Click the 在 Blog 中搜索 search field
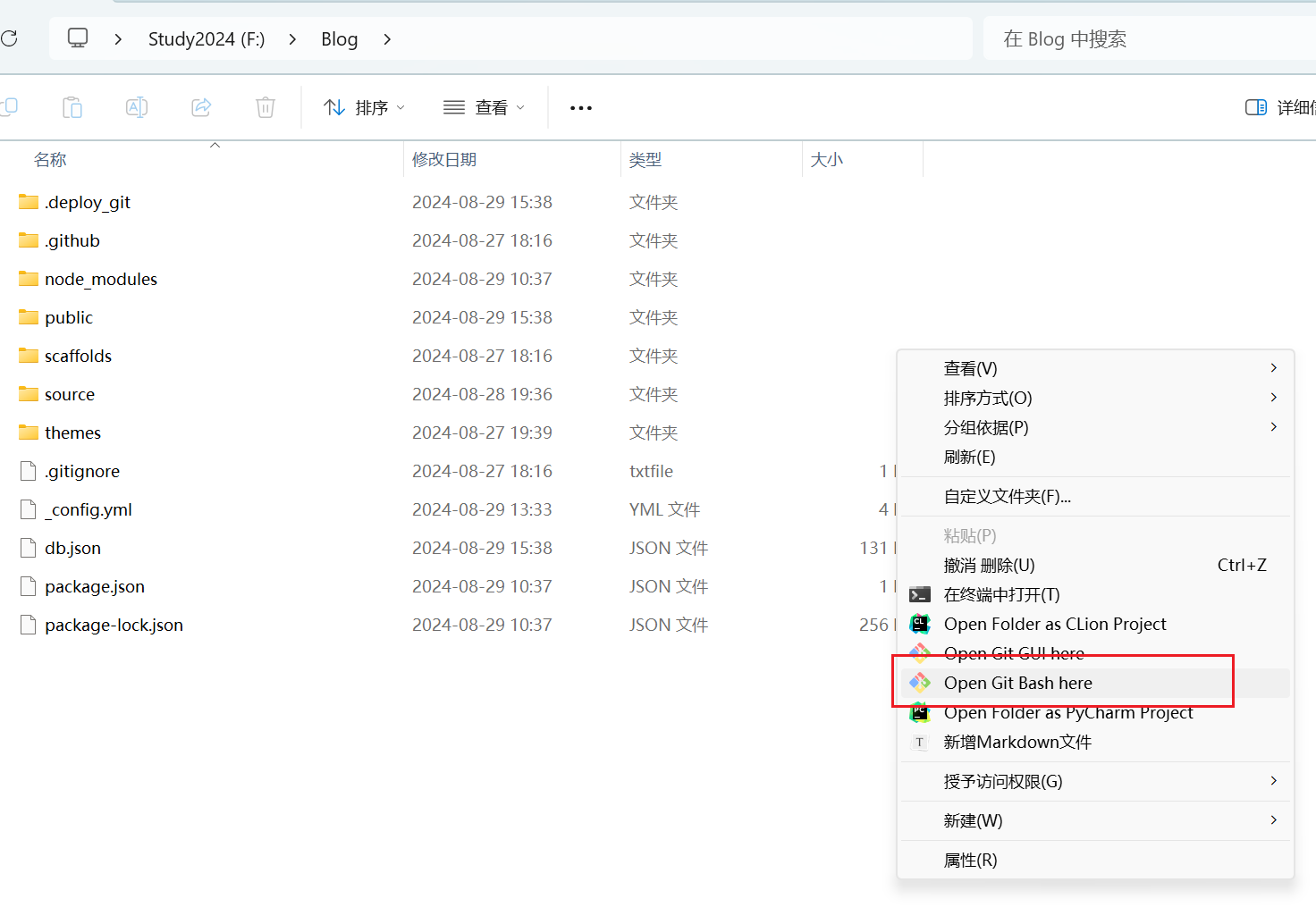The height and width of the screenshot is (924, 1316). [1150, 39]
